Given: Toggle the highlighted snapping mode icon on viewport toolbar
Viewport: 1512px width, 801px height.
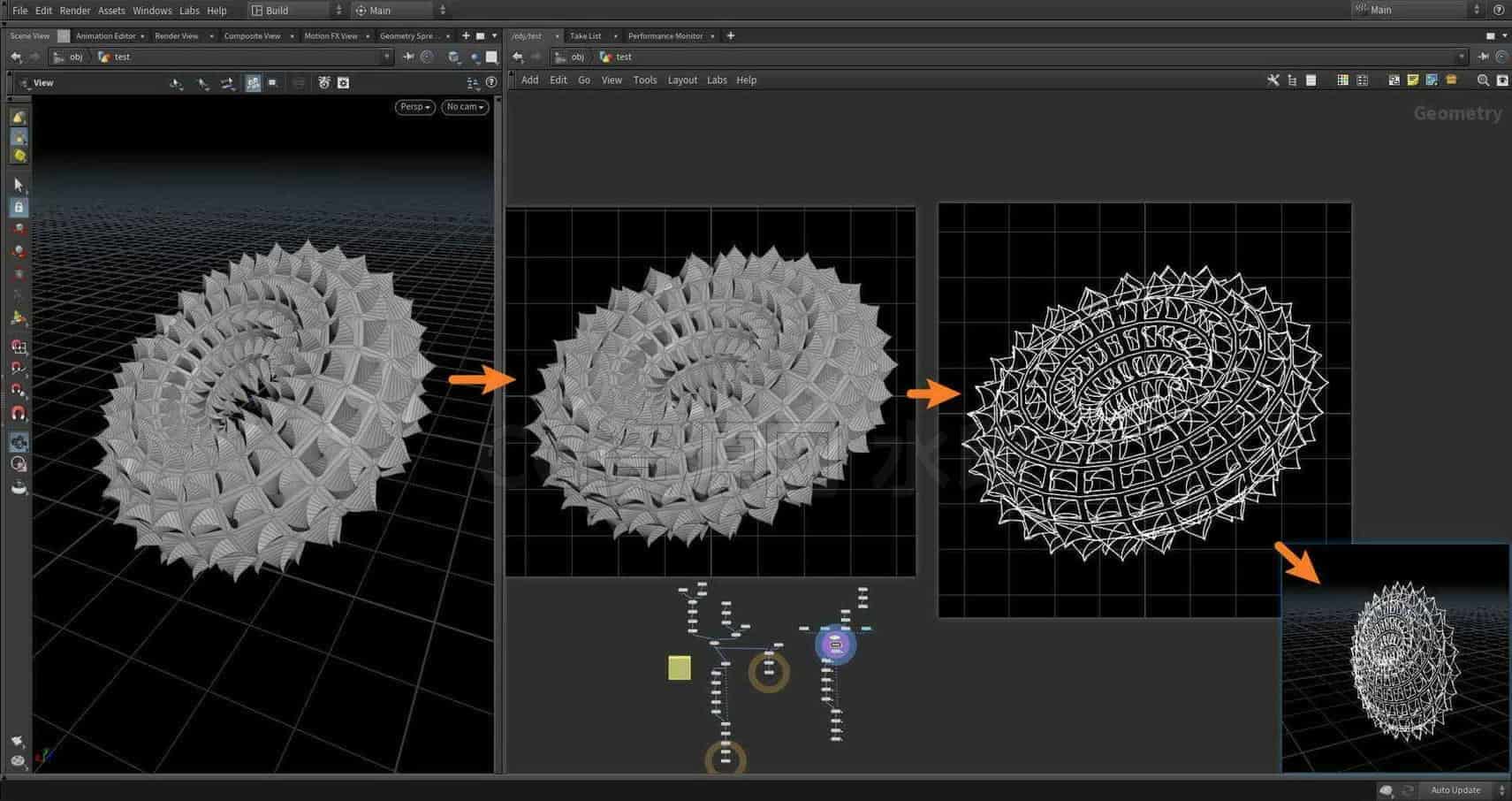Looking at the screenshot, I should pyautogui.click(x=253, y=82).
